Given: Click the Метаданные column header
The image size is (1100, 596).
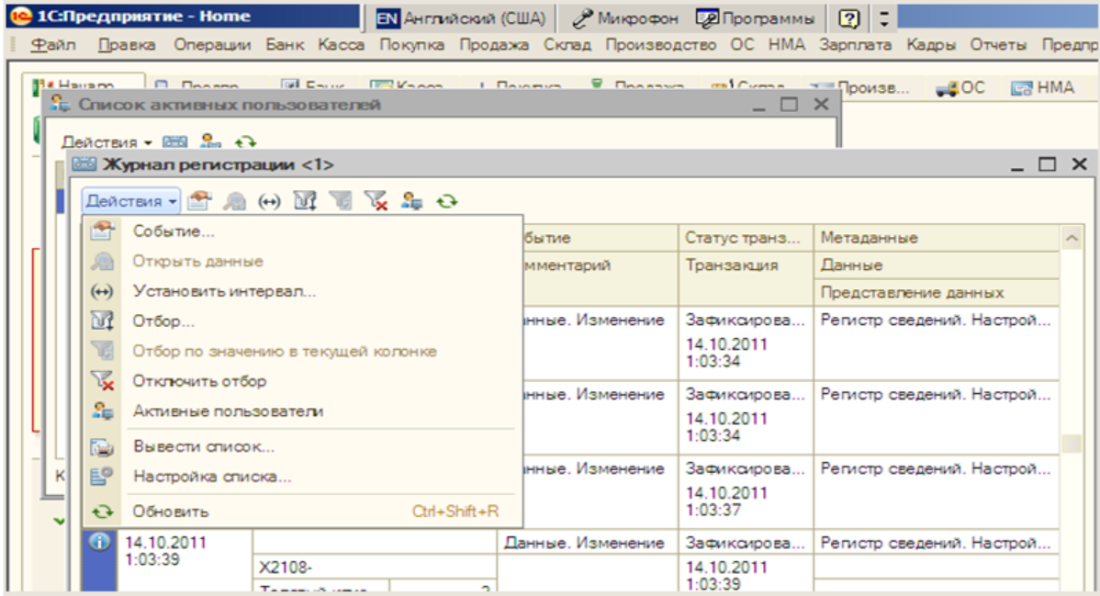Looking at the screenshot, I should click(936, 238).
